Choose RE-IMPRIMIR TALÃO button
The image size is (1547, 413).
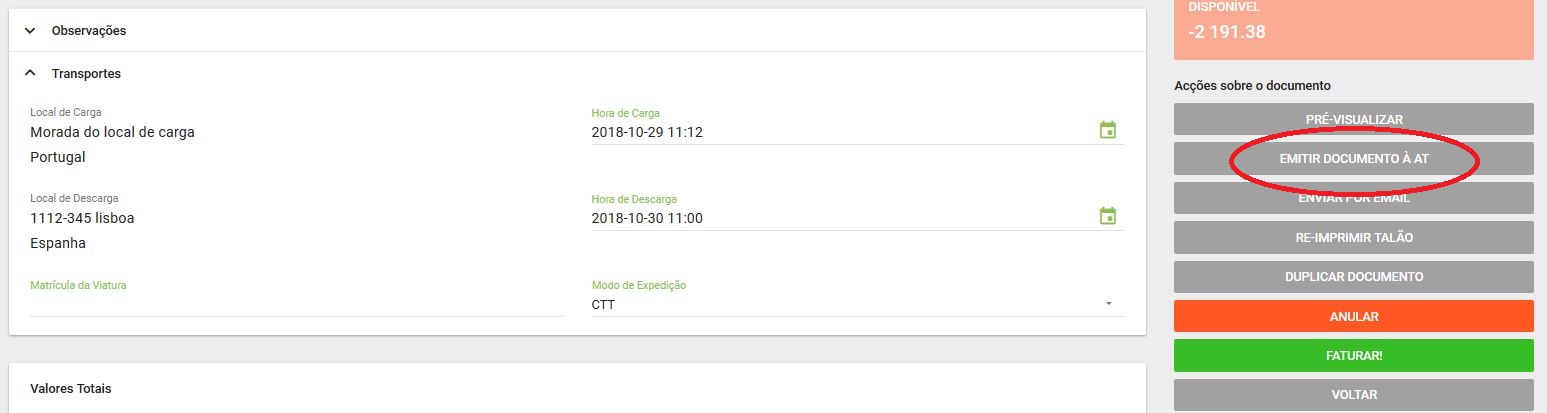(1354, 238)
